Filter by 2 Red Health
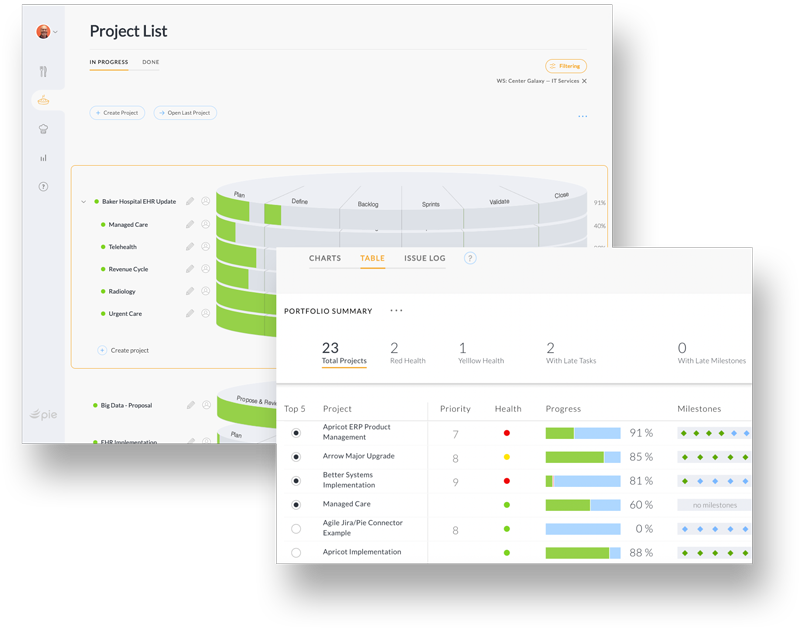800x629 pixels. coord(408,354)
